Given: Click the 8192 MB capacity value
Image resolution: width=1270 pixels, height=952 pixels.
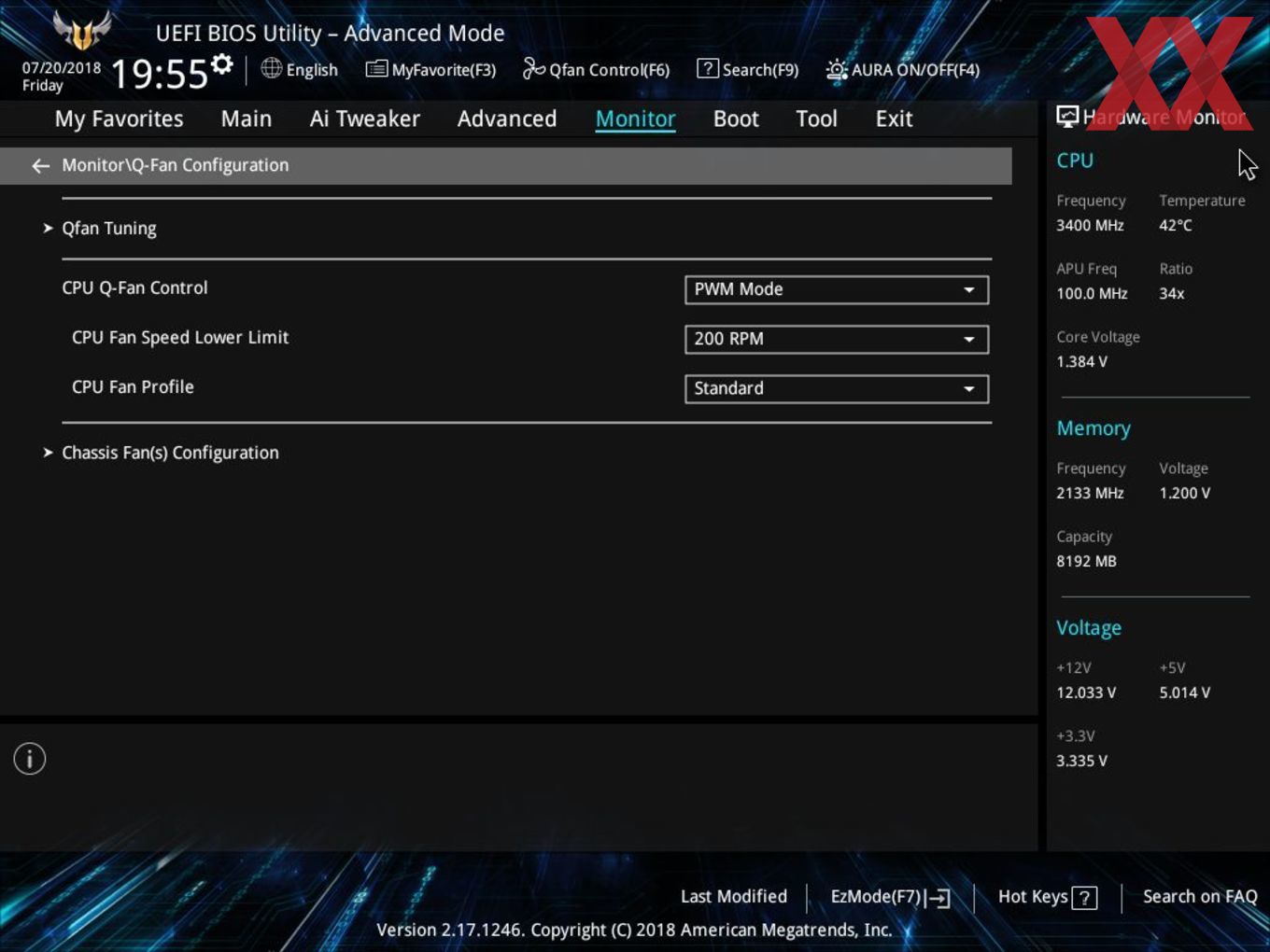Looking at the screenshot, I should 1086,561.
